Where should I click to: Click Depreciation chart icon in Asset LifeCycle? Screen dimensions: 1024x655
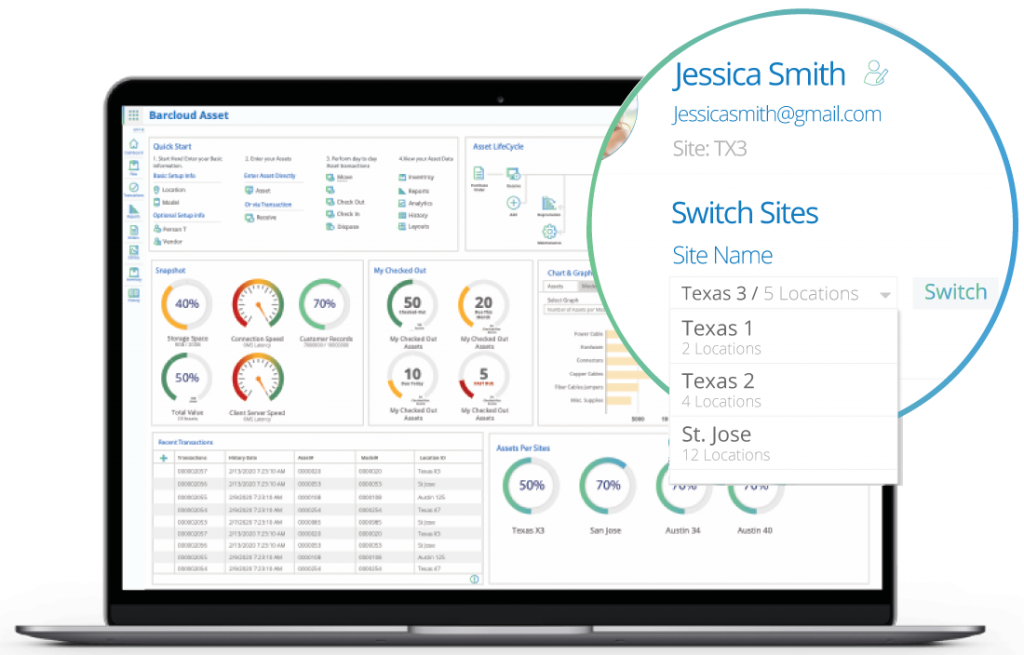click(549, 203)
